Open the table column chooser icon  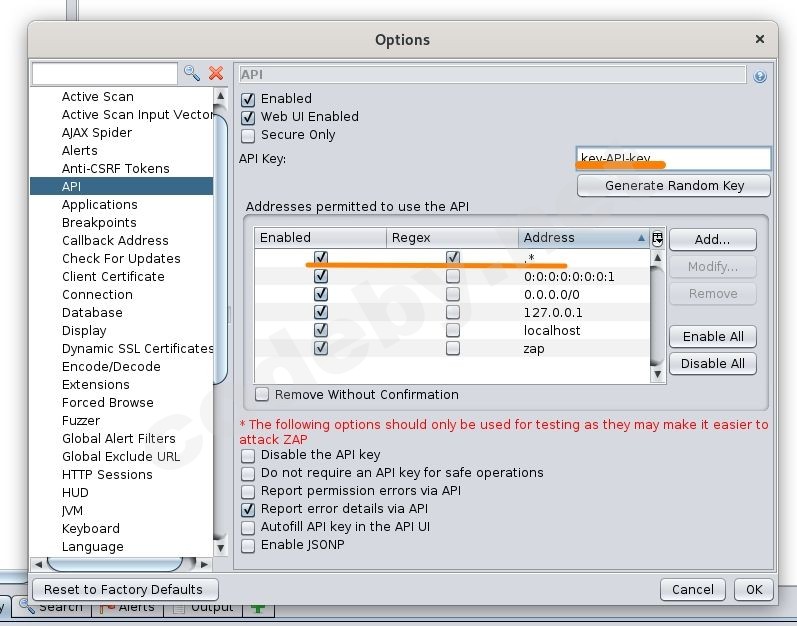pyautogui.click(x=657, y=238)
